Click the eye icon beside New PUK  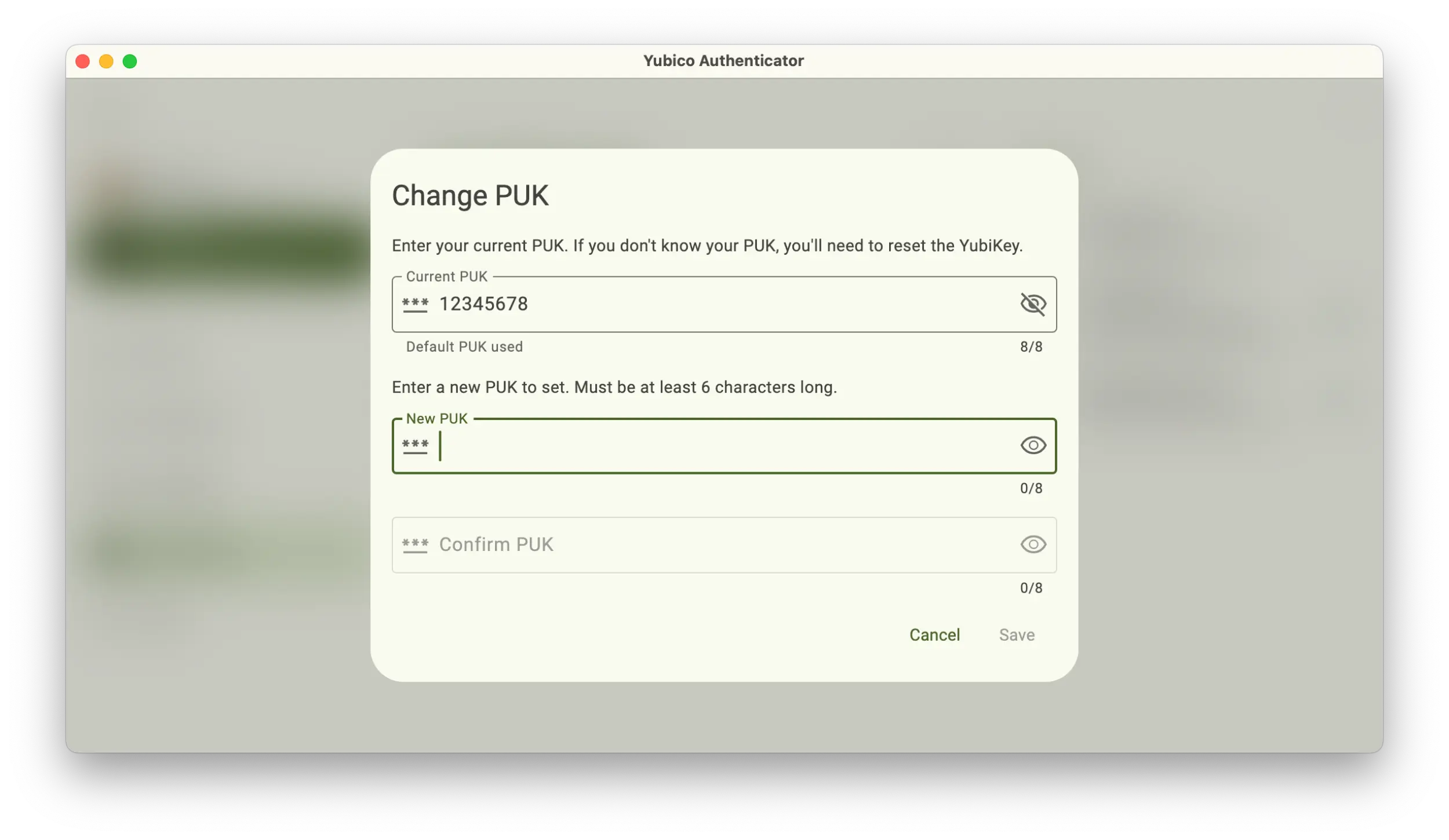tap(1033, 445)
